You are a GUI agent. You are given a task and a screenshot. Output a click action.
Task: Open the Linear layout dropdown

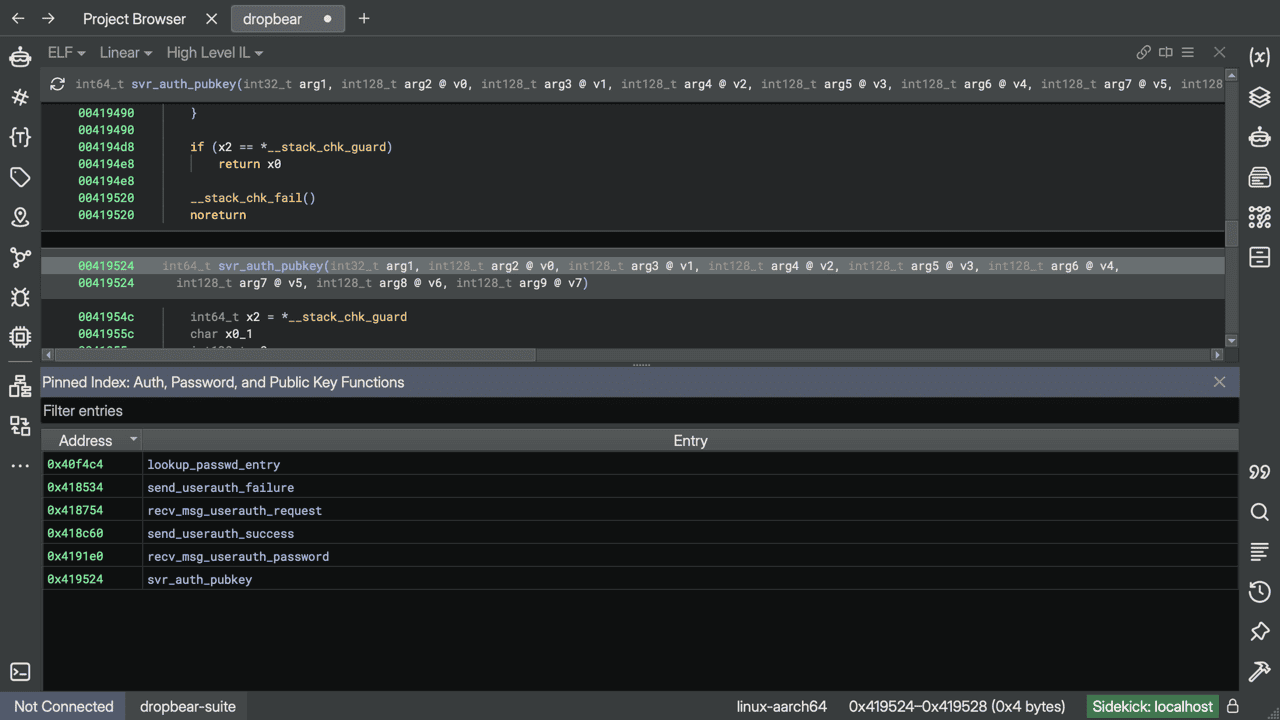coord(126,53)
